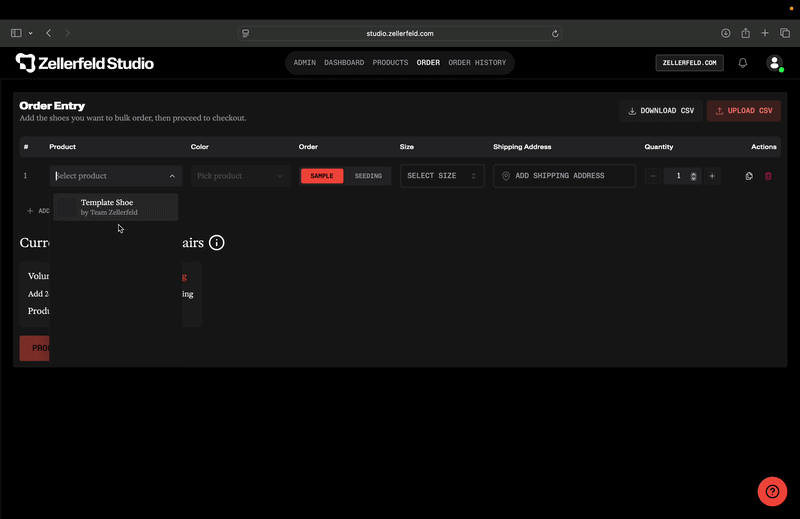Screen dimensions: 800x519
Task: Open the SELECT SIZE dropdown
Action: [442, 176]
